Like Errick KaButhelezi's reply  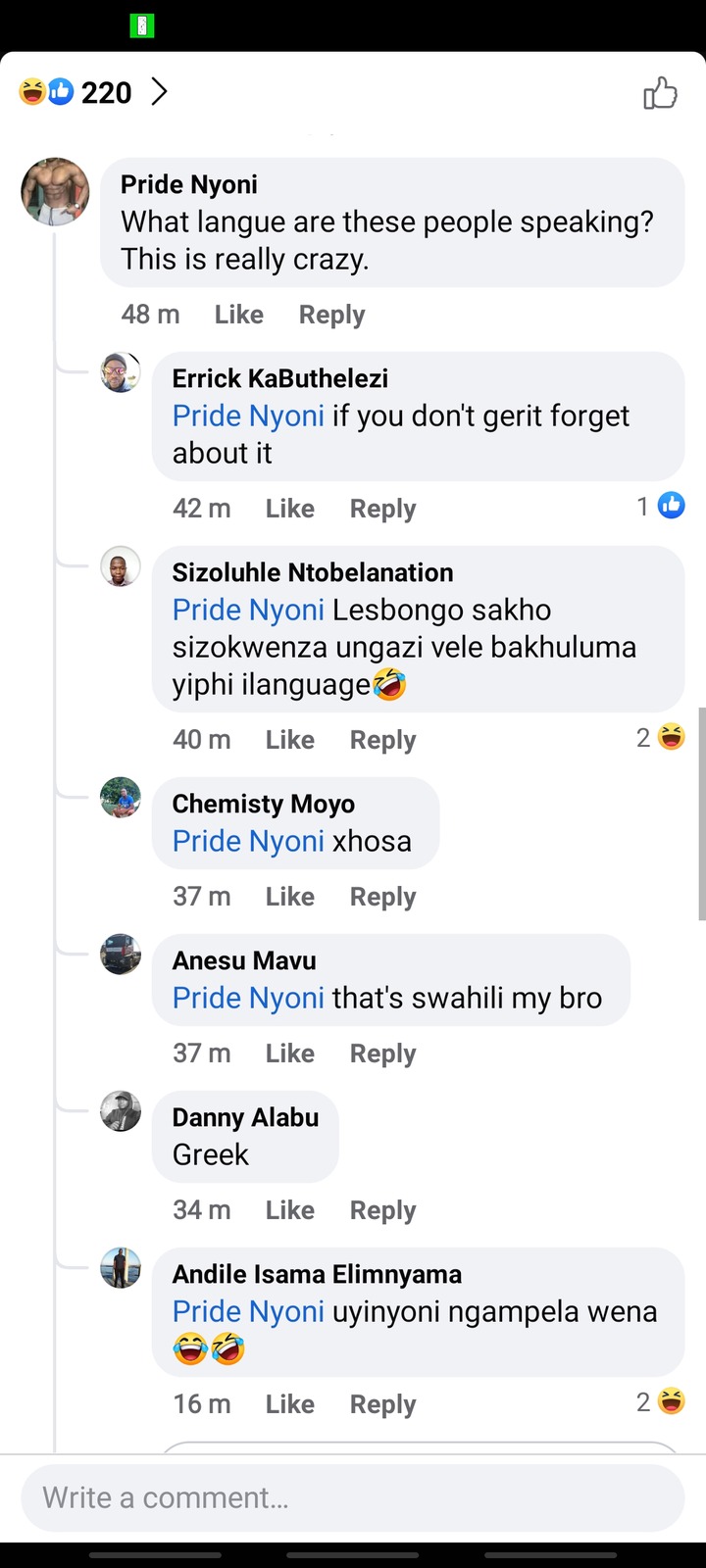(x=289, y=509)
